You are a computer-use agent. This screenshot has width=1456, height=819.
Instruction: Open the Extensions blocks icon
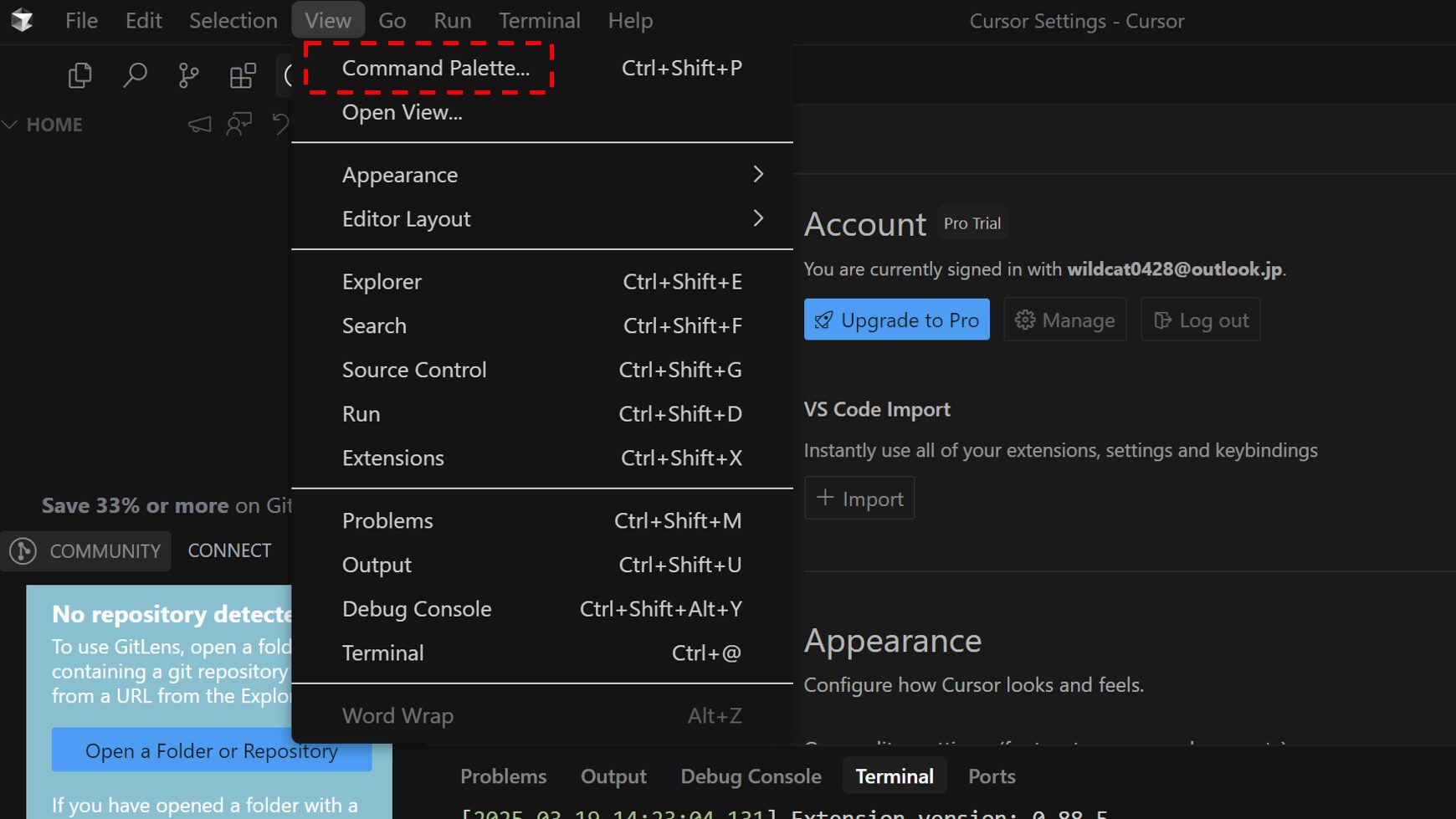coord(243,75)
